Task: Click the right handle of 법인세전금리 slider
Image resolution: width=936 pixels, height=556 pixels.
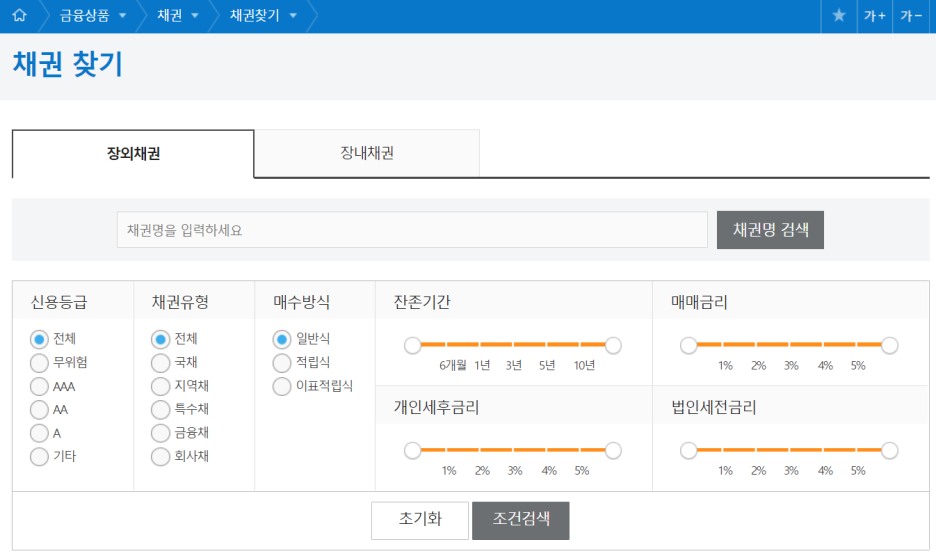Action: pyautogui.click(x=889, y=450)
